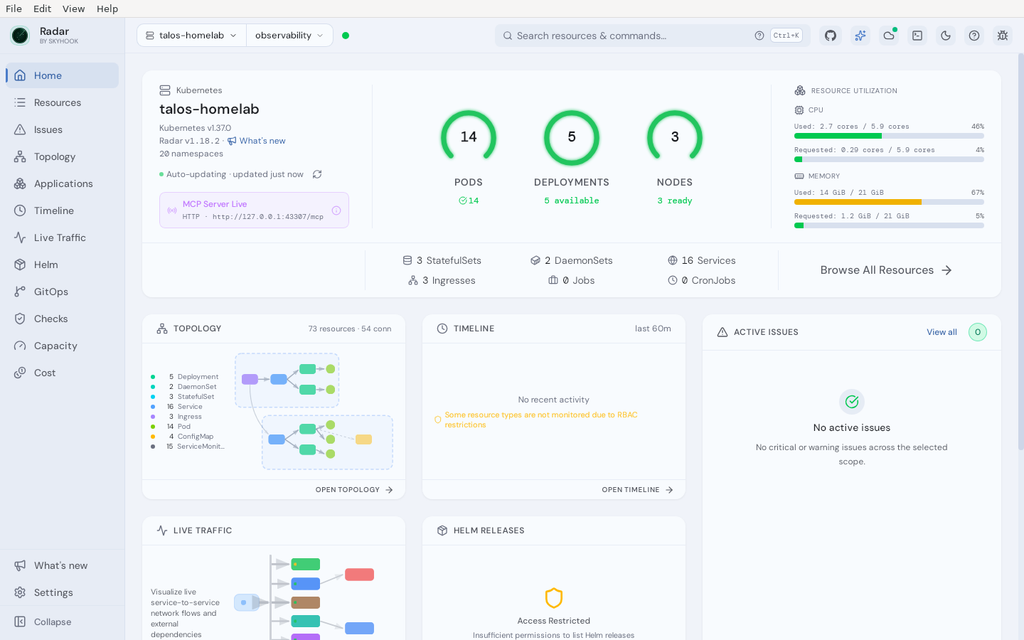Open 3 StatefulSets link
1024x640 pixels.
[442, 260]
